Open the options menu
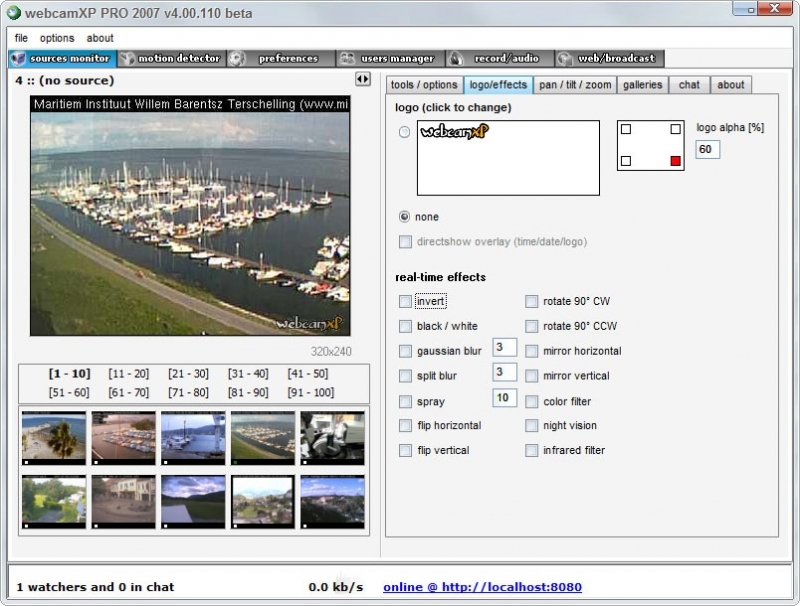Screen dimensions: 800x606 pos(57,38)
